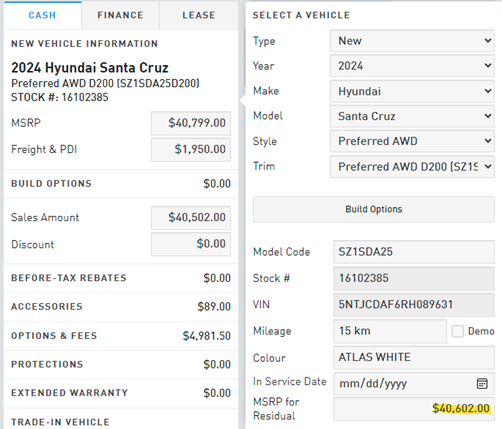Click the Colour field showing ATLAS WHITE

click(x=414, y=357)
